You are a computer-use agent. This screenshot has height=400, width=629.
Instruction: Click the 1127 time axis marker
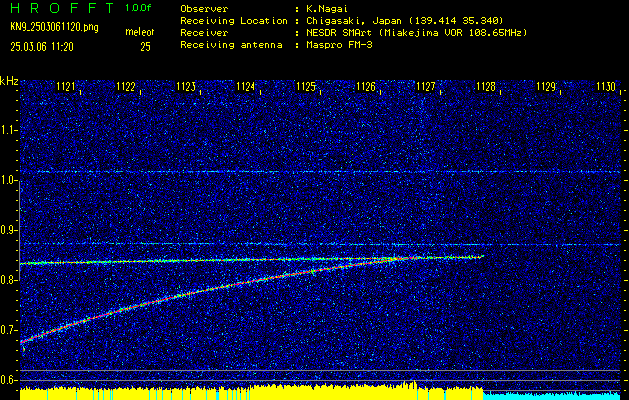click(426, 86)
